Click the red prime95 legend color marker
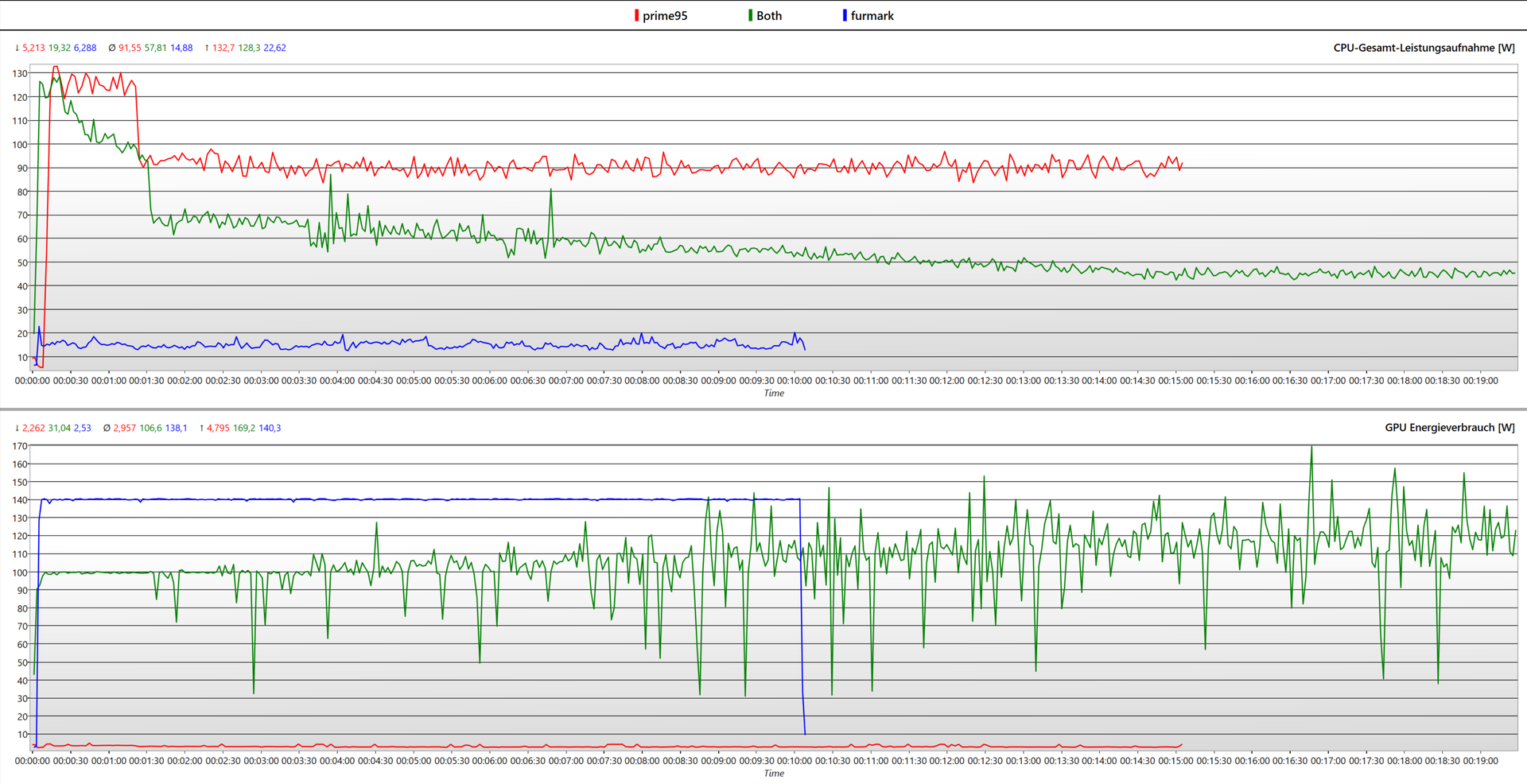Screen dimensions: 1527x784 click(636, 16)
